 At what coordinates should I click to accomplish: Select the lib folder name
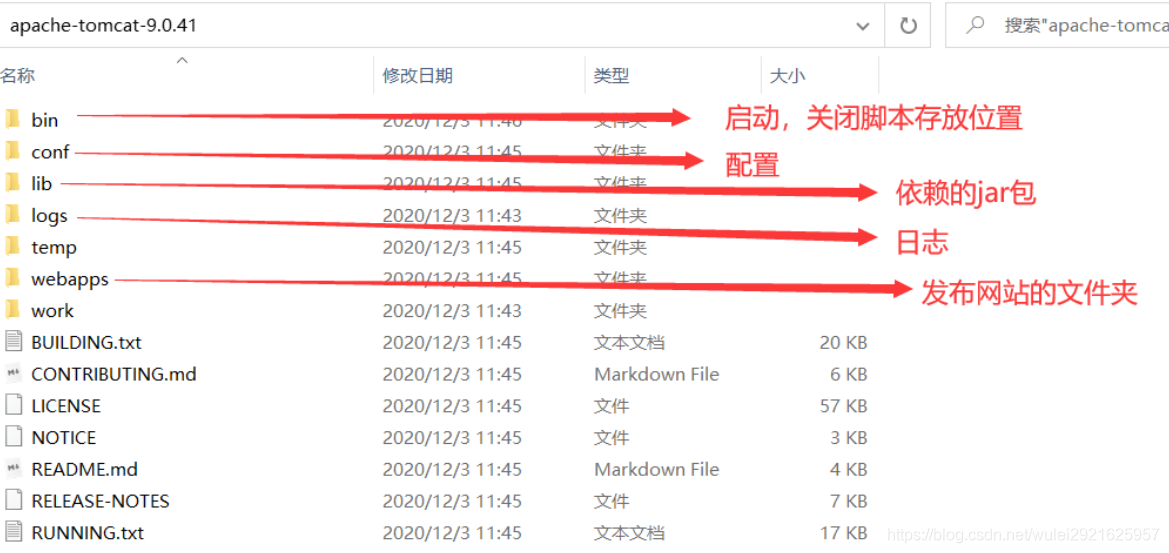(x=42, y=183)
